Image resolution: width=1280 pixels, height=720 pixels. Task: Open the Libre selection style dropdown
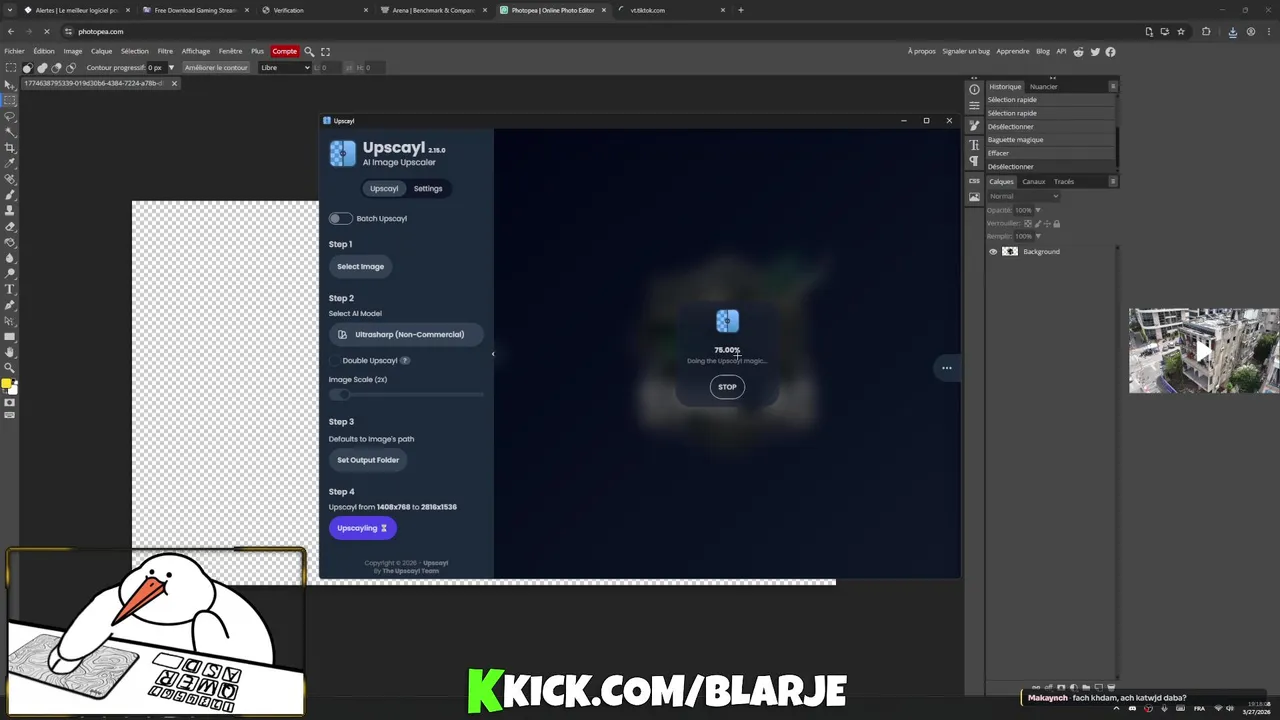[285, 67]
